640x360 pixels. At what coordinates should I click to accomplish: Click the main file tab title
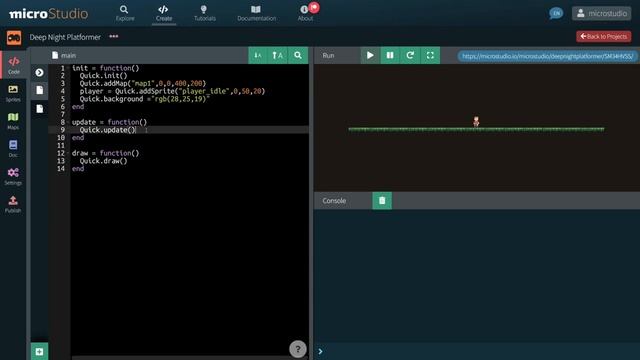tap(64, 55)
